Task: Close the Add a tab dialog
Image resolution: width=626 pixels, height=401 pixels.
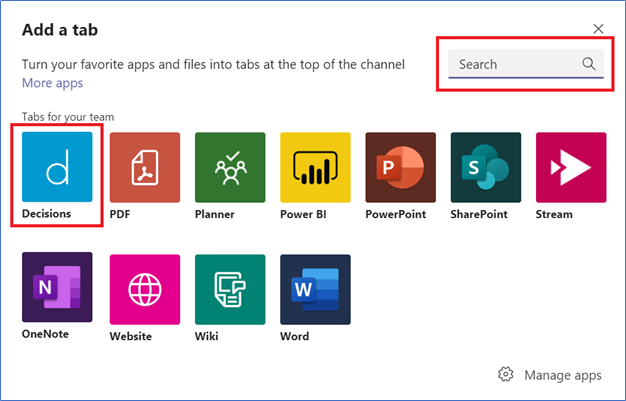Action: (x=598, y=29)
